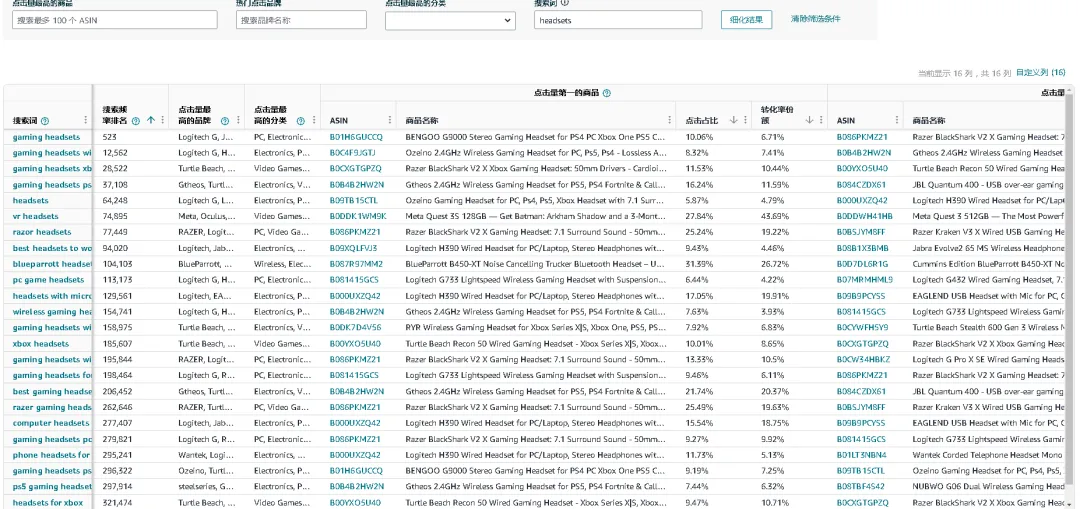Click the sort arrow in 搜索频率排名 column
The image size is (1080, 509).
151,120
